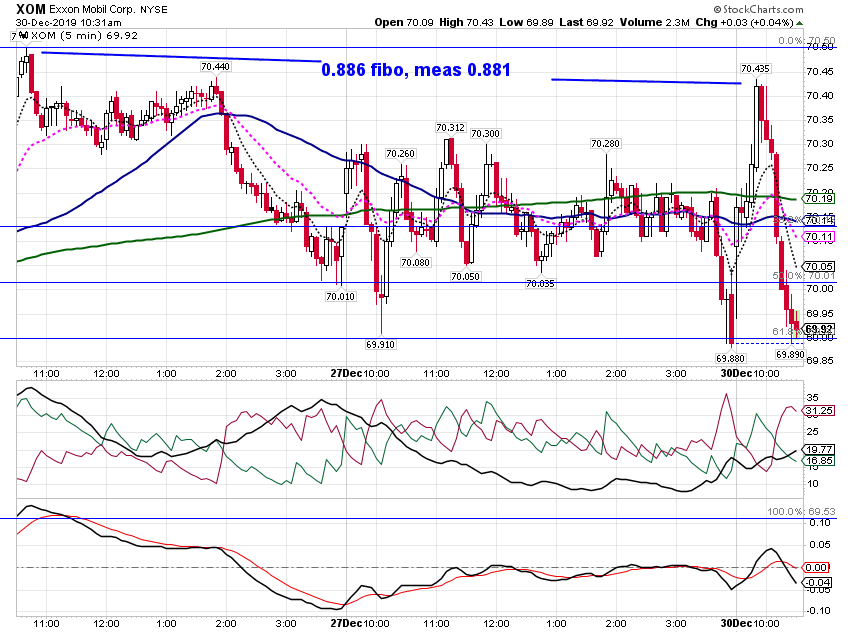The width and height of the screenshot is (850, 633).
Task: Select the 70.080 low price label
Action: pyautogui.click(x=415, y=263)
